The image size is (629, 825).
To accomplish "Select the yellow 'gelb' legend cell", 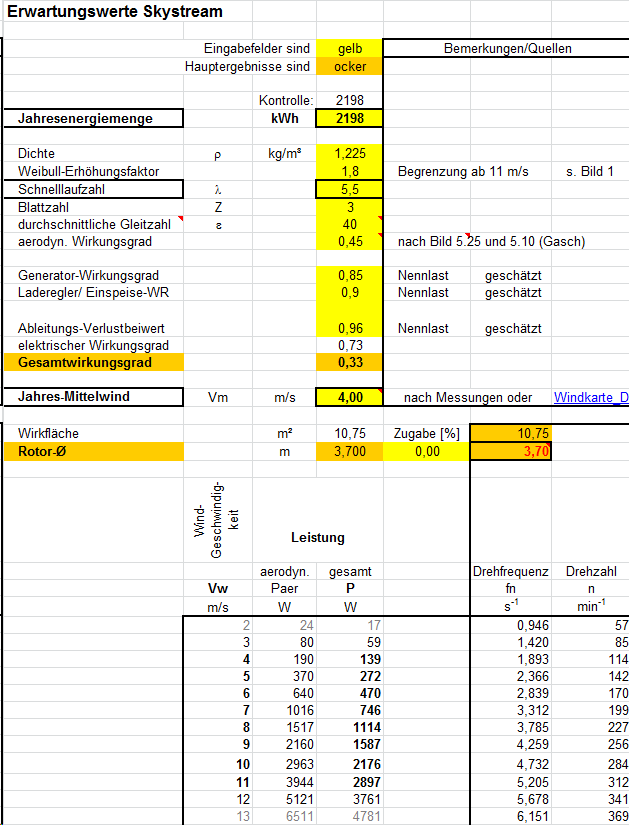I will pos(348,49).
